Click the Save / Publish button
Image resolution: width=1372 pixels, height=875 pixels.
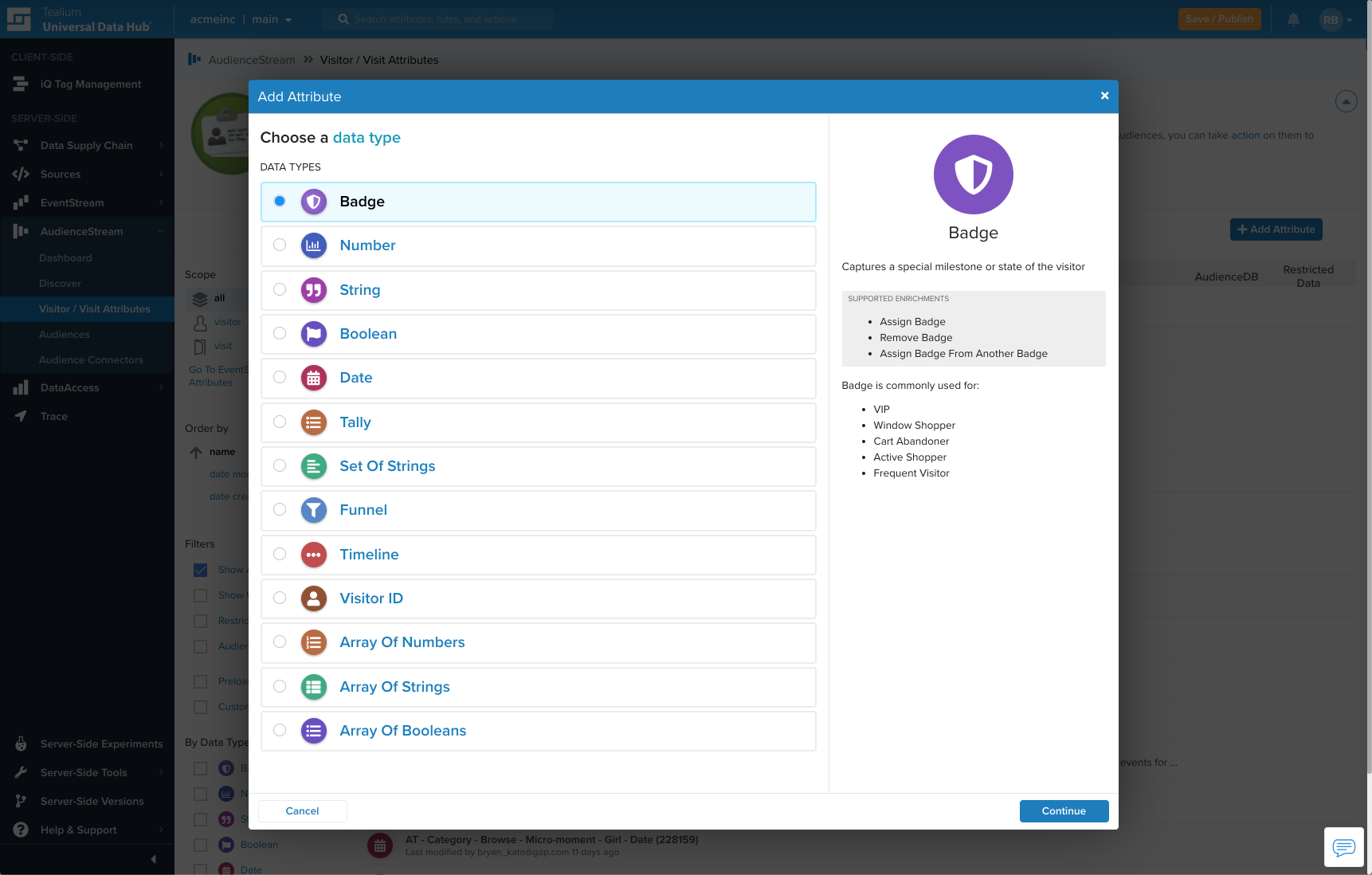tap(1219, 19)
